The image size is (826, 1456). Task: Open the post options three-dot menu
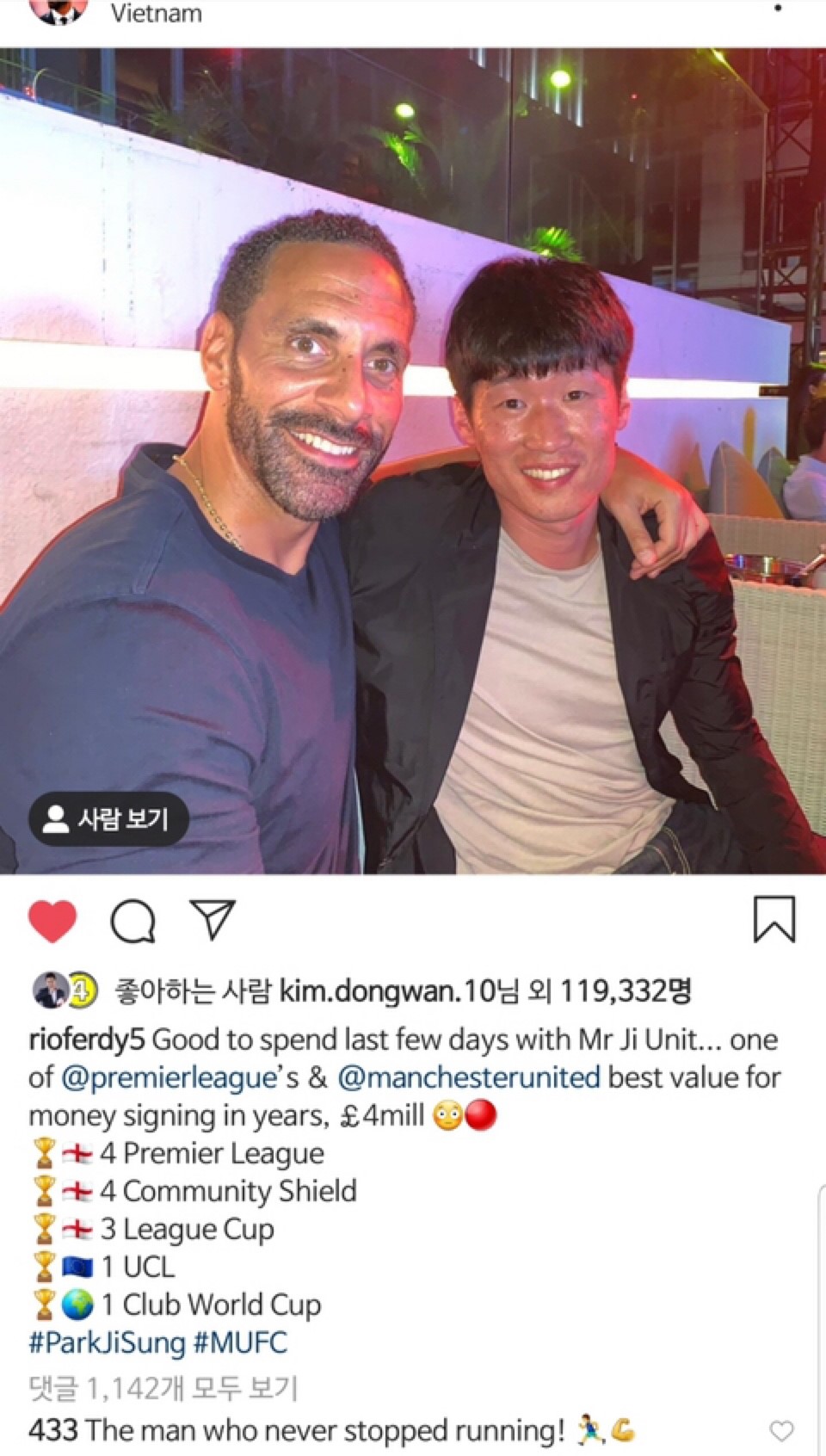pyautogui.click(x=778, y=9)
